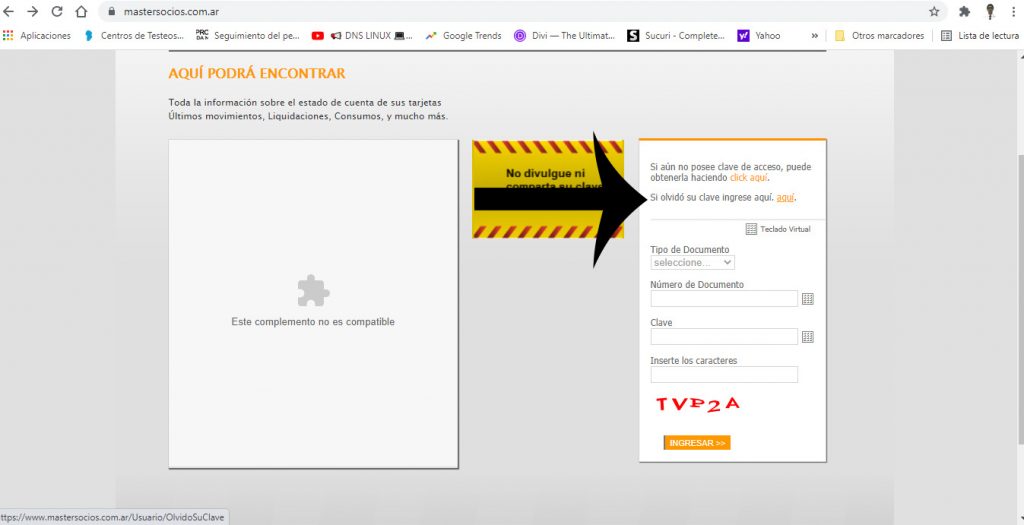Go back with the browser back arrow

pyautogui.click(x=8, y=12)
